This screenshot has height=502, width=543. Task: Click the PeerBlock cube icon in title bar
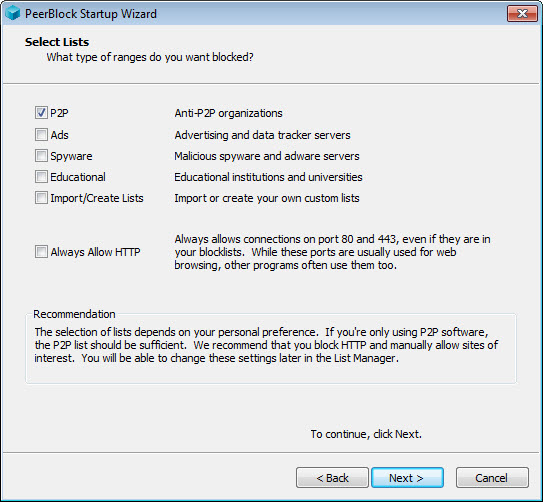click(x=13, y=14)
